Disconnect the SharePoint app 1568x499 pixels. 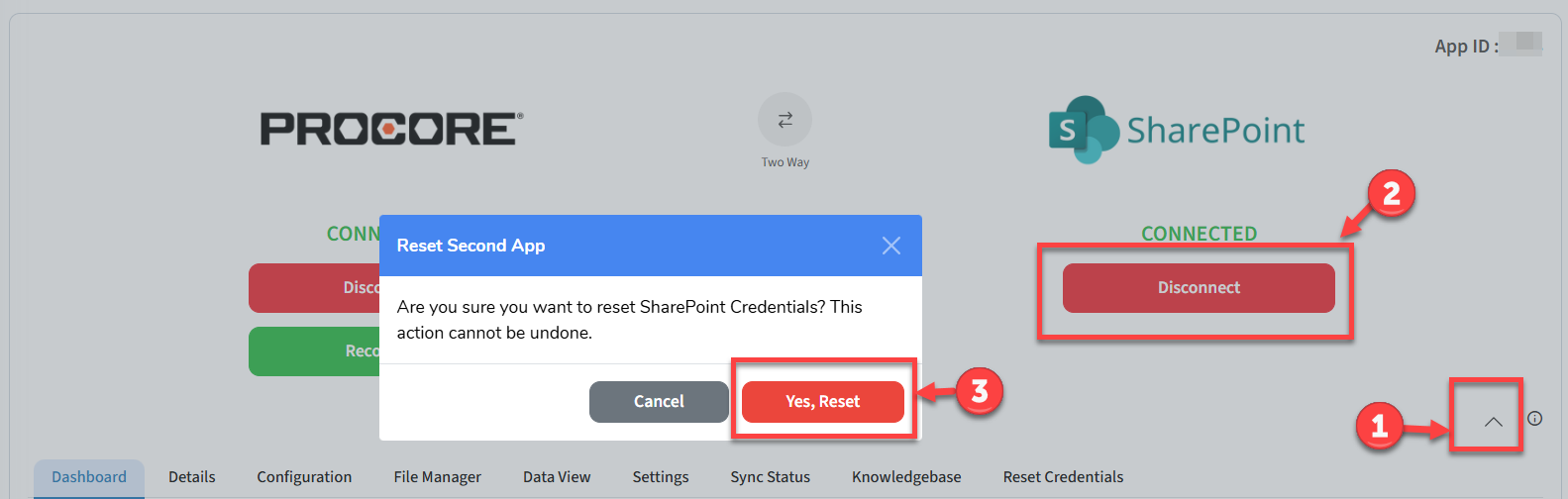tap(1199, 288)
